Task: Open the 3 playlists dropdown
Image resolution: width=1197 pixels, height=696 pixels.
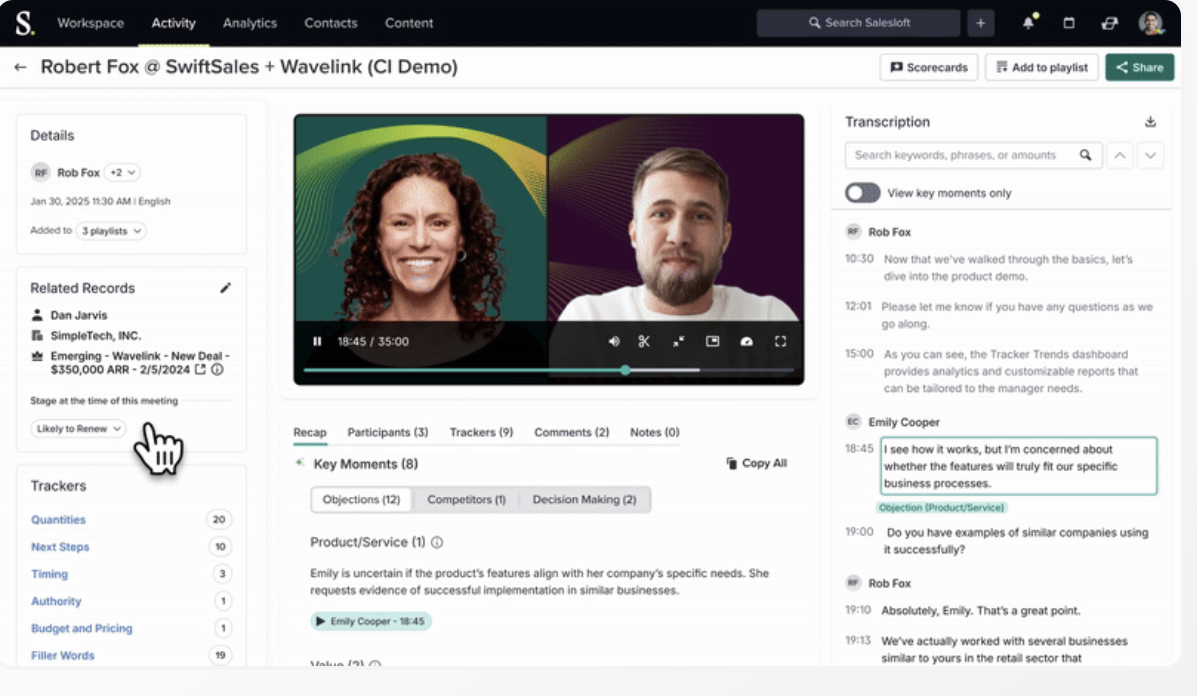Action: [x=111, y=230]
